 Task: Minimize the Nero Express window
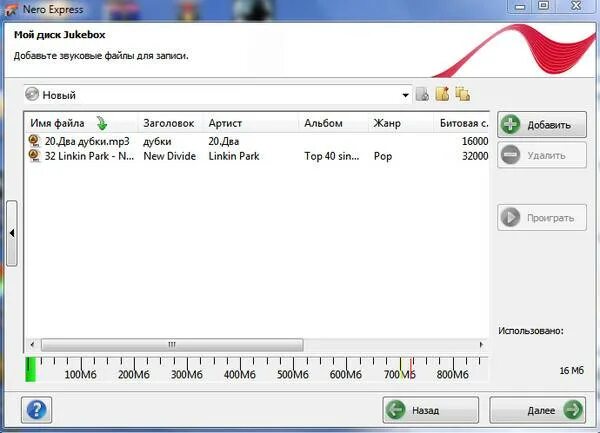tap(520, 7)
